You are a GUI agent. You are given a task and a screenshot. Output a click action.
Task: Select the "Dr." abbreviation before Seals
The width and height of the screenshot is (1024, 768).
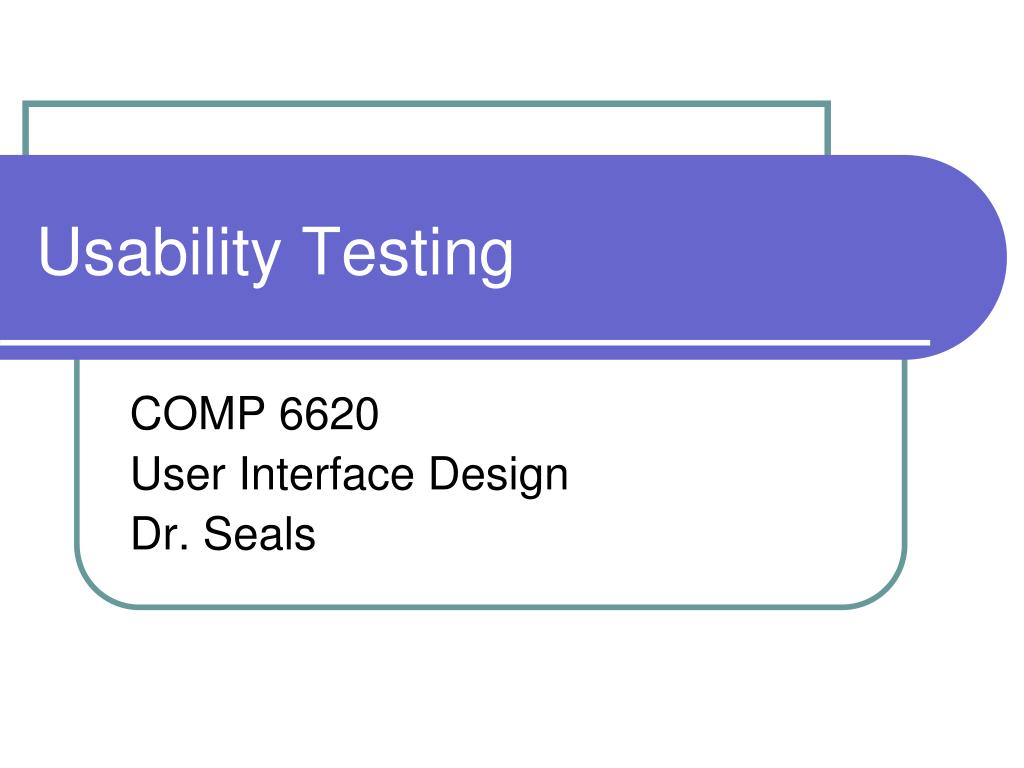tap(160, 534)
